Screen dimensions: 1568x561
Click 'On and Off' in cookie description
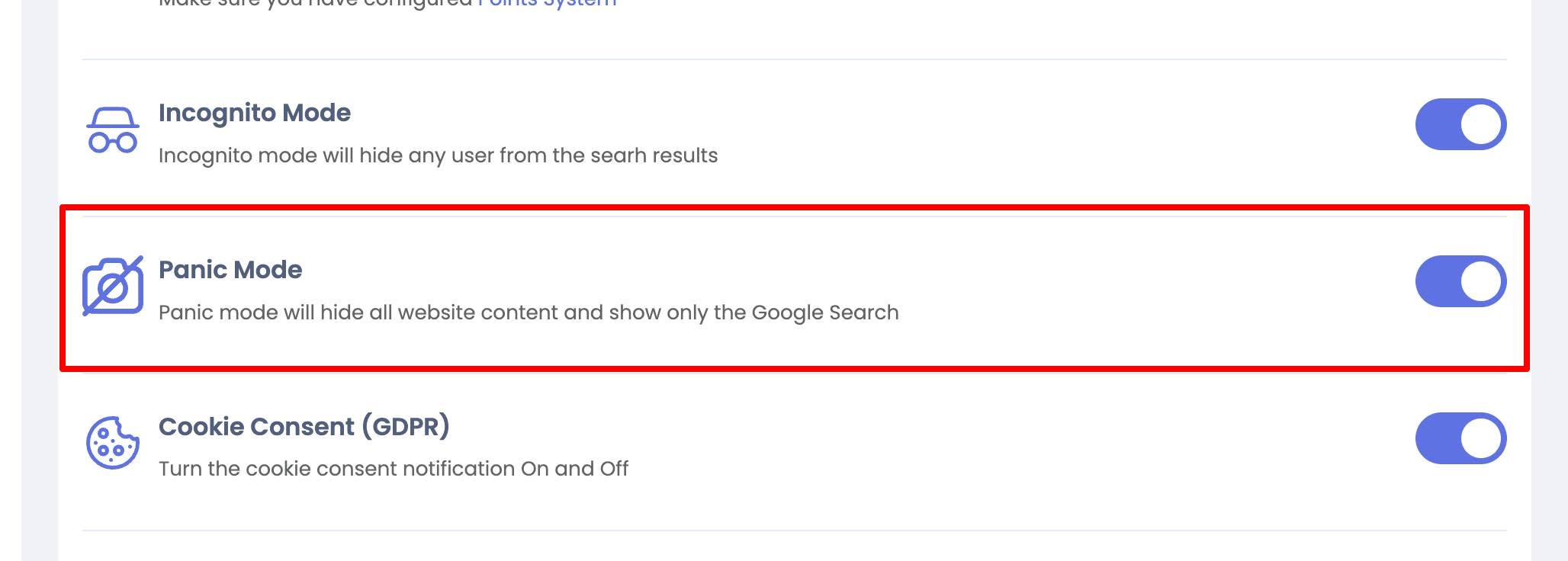(x=574, y=469)
